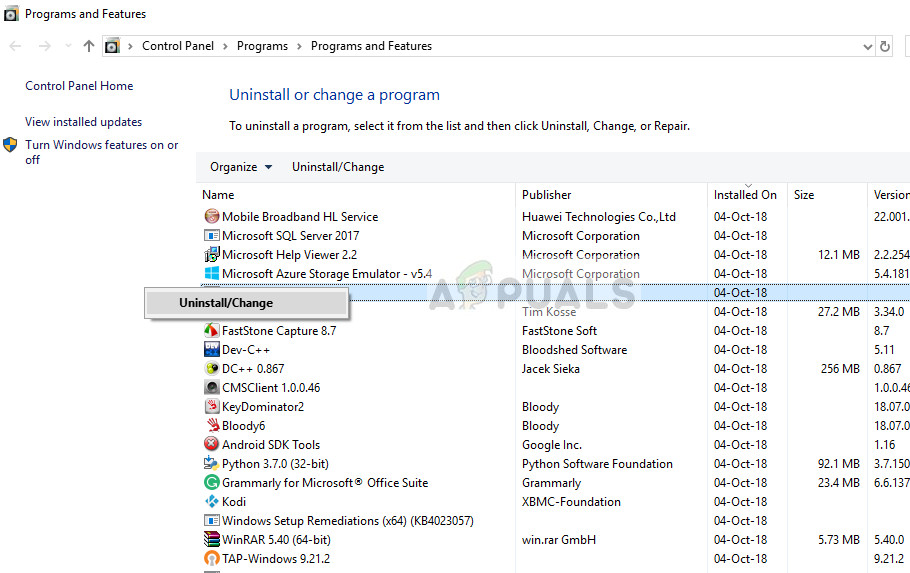Go up one level with up arrow
The image size is (910, 573).
(x=89, y=46)
